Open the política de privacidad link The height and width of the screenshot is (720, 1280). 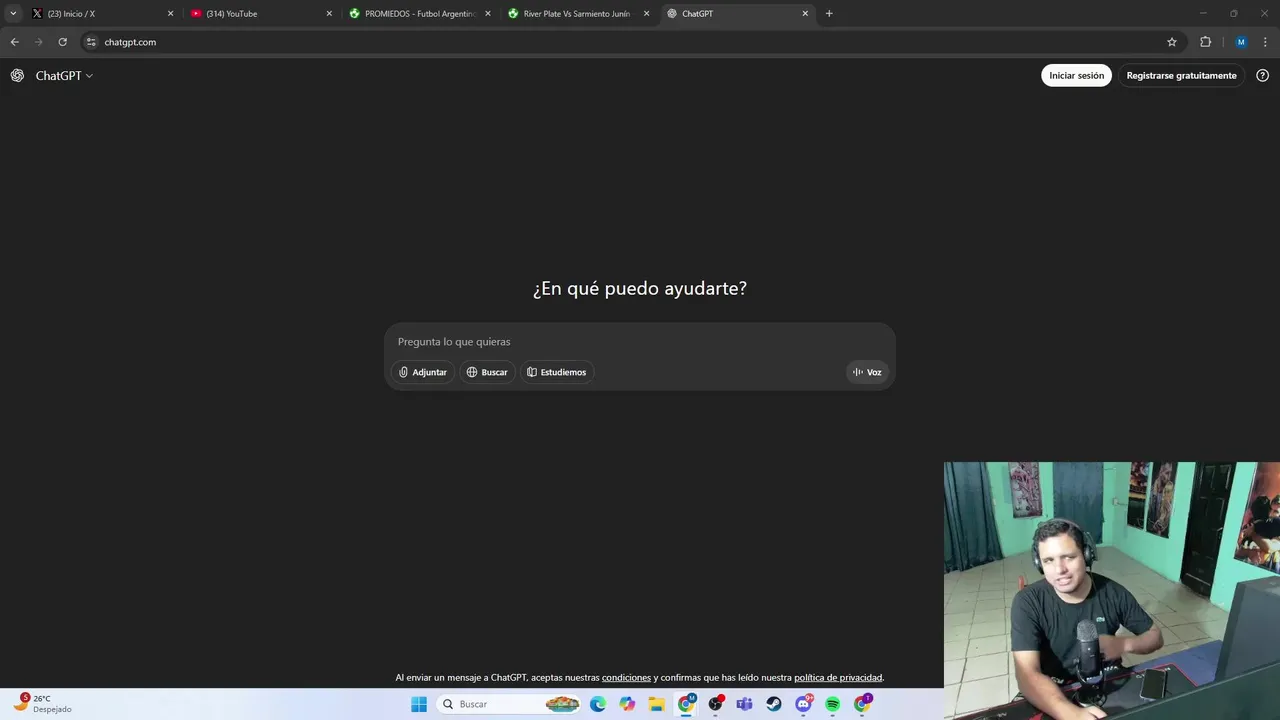838,678
